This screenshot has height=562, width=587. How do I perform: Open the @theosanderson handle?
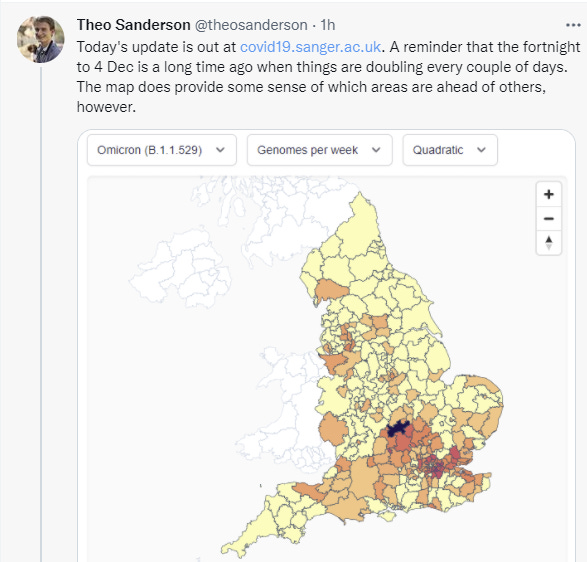[251, 25]
